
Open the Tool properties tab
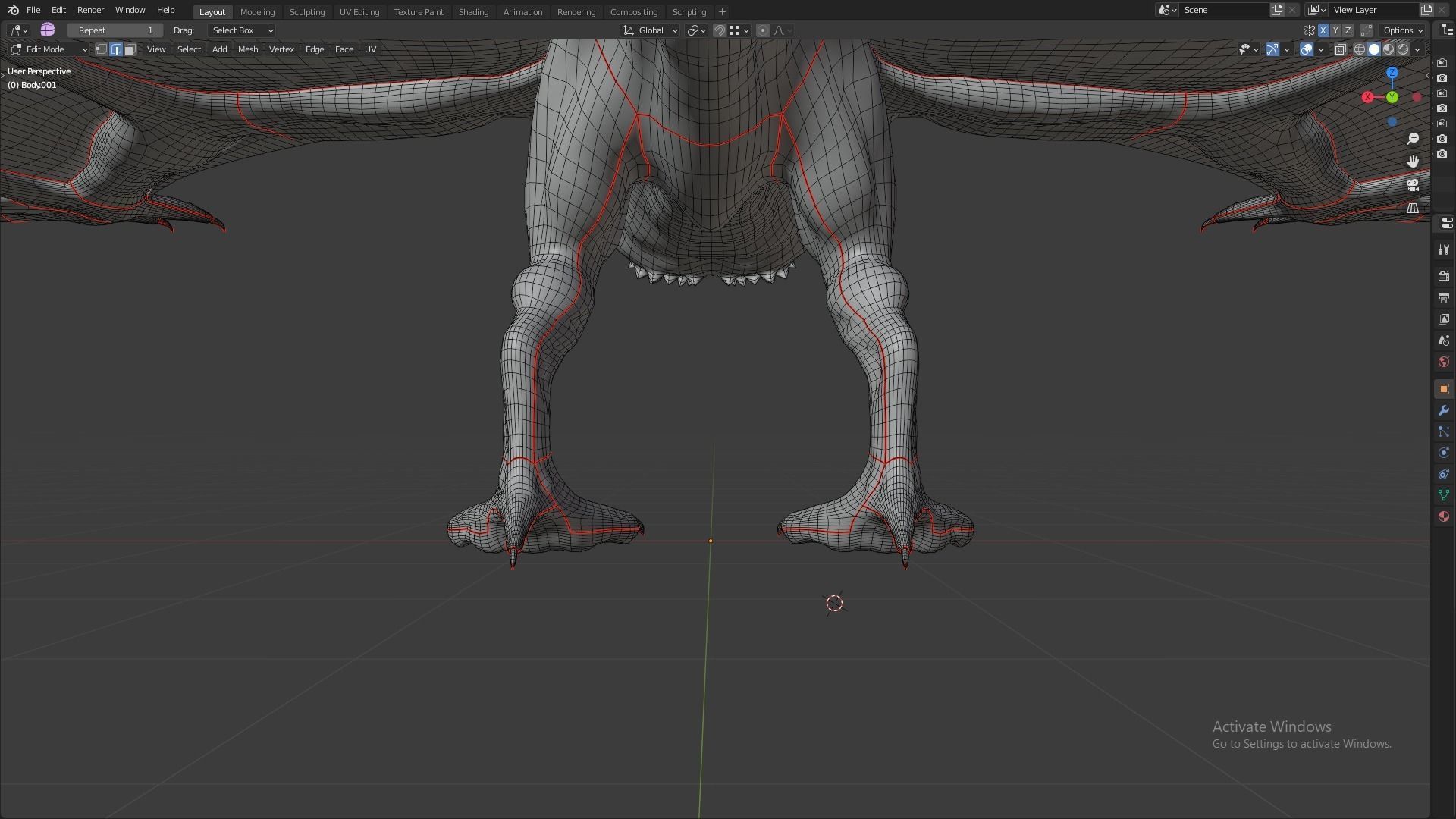pos(1444,249)
